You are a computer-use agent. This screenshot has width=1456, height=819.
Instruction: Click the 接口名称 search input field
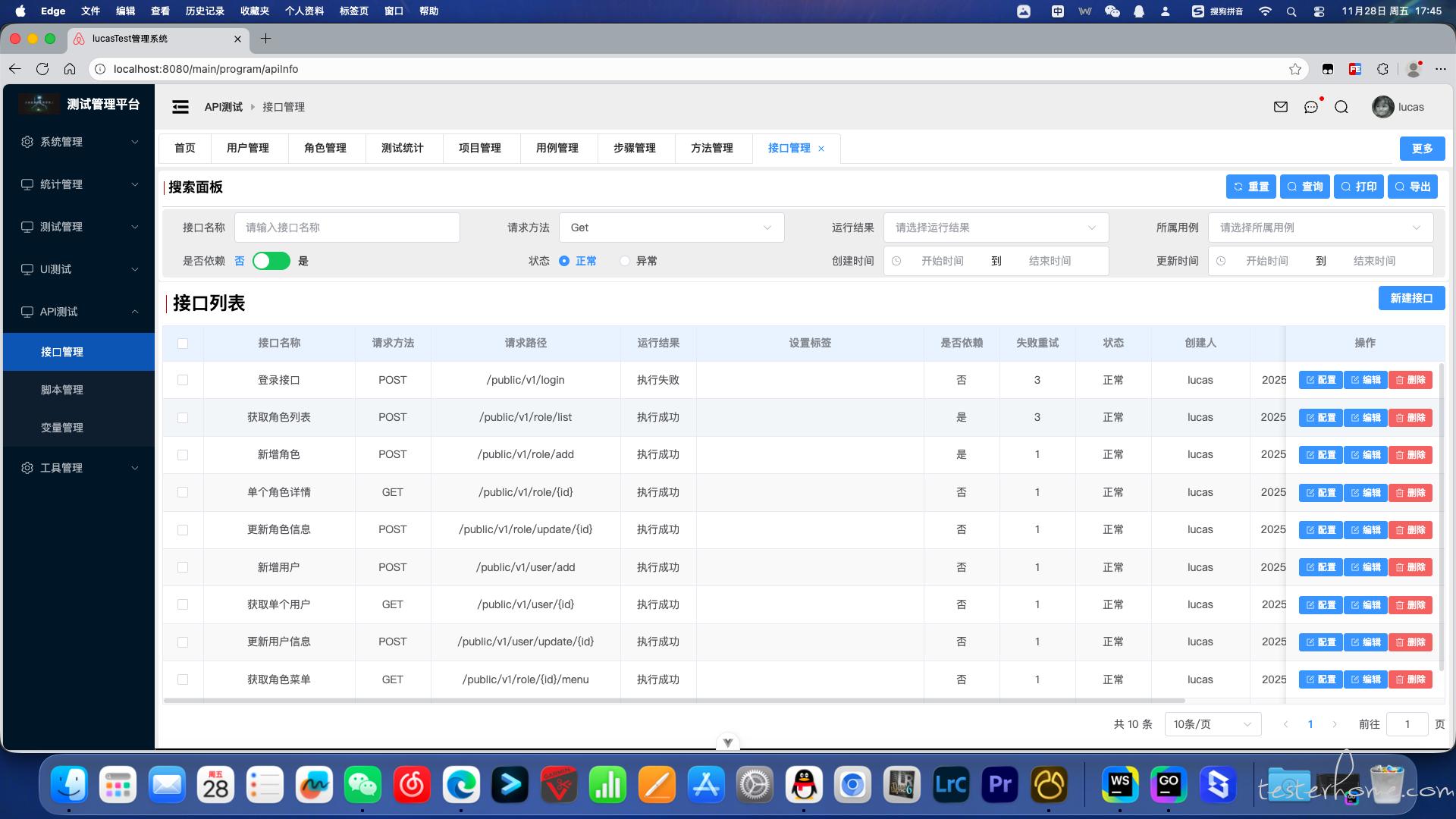[347, 227]
